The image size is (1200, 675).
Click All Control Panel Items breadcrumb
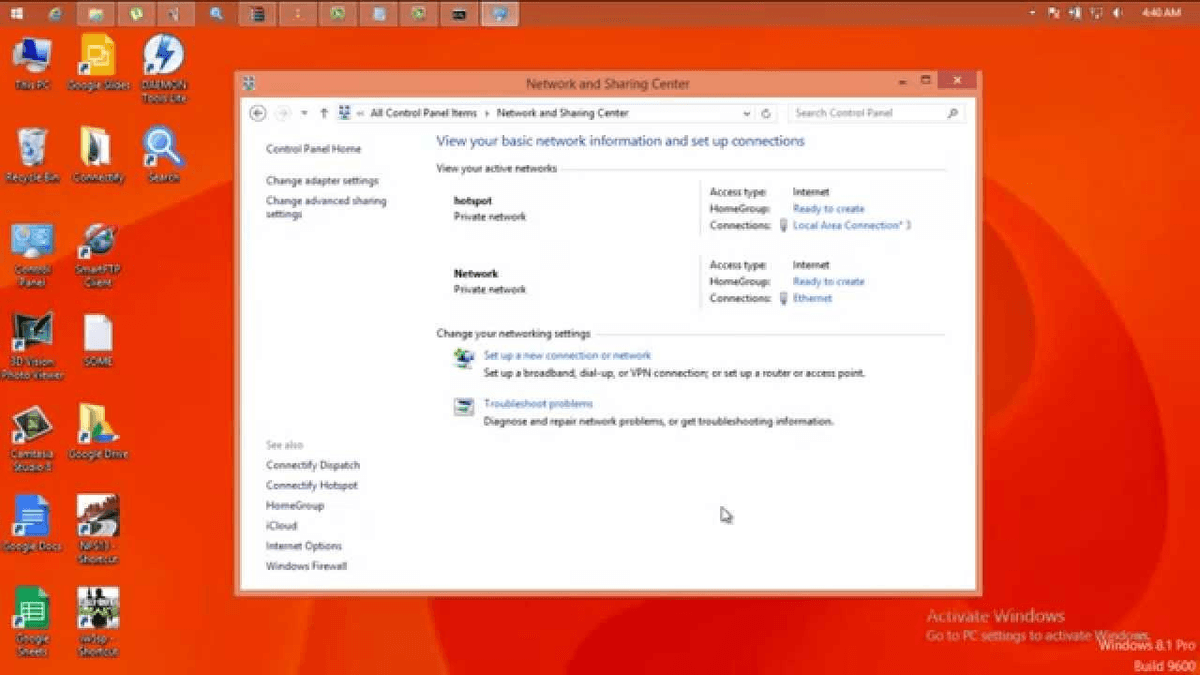click(x=424, y=113)
